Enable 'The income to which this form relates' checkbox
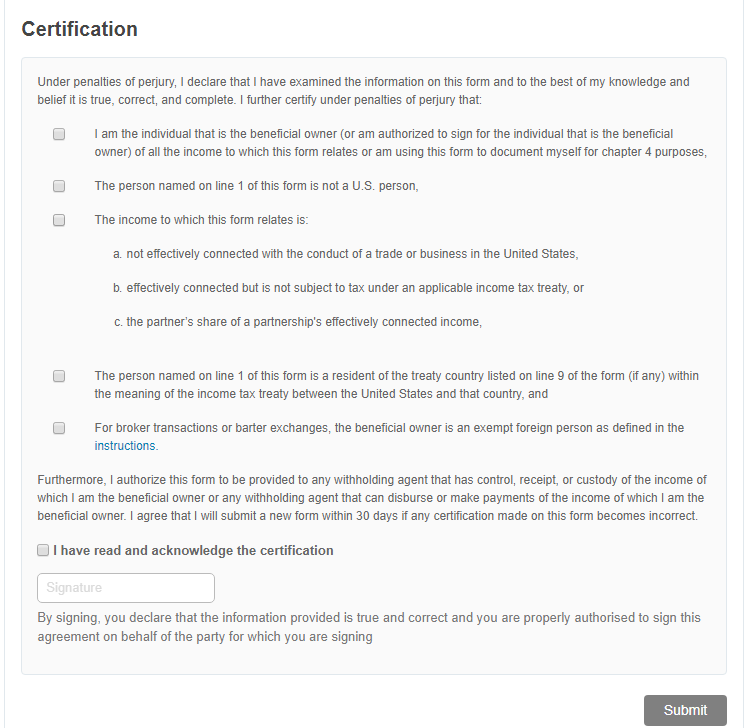The image size is (752, 728). pyautogui.click(x=59, y=220)
